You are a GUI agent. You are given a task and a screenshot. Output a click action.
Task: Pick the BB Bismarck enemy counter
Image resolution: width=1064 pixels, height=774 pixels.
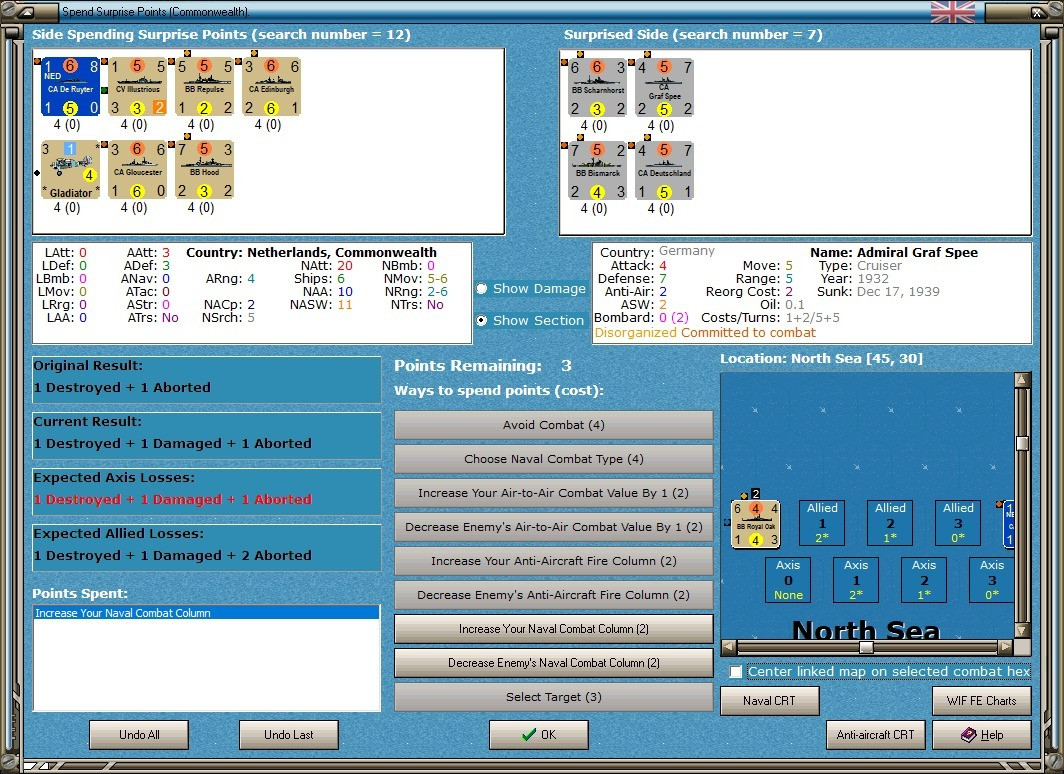[x=597, y=171]
